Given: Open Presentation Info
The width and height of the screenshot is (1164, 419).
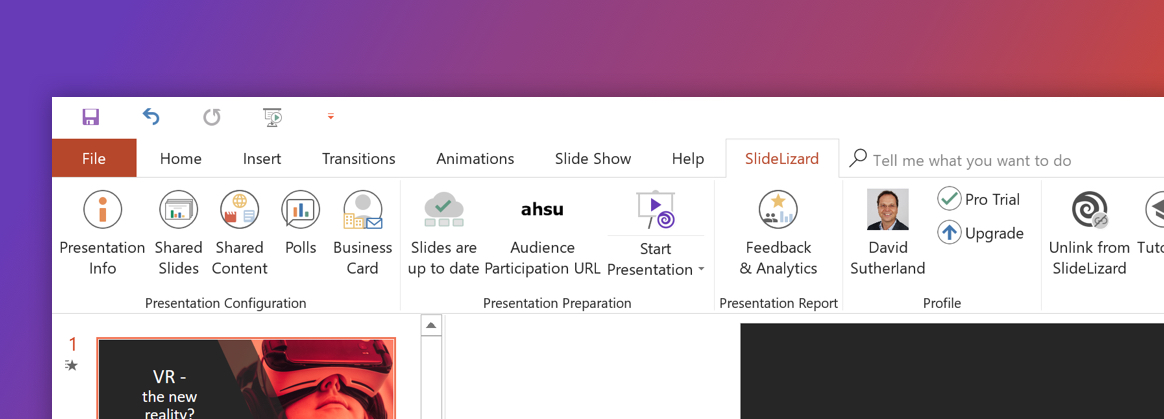Looking at the screenshot, I should coord(102,234).
